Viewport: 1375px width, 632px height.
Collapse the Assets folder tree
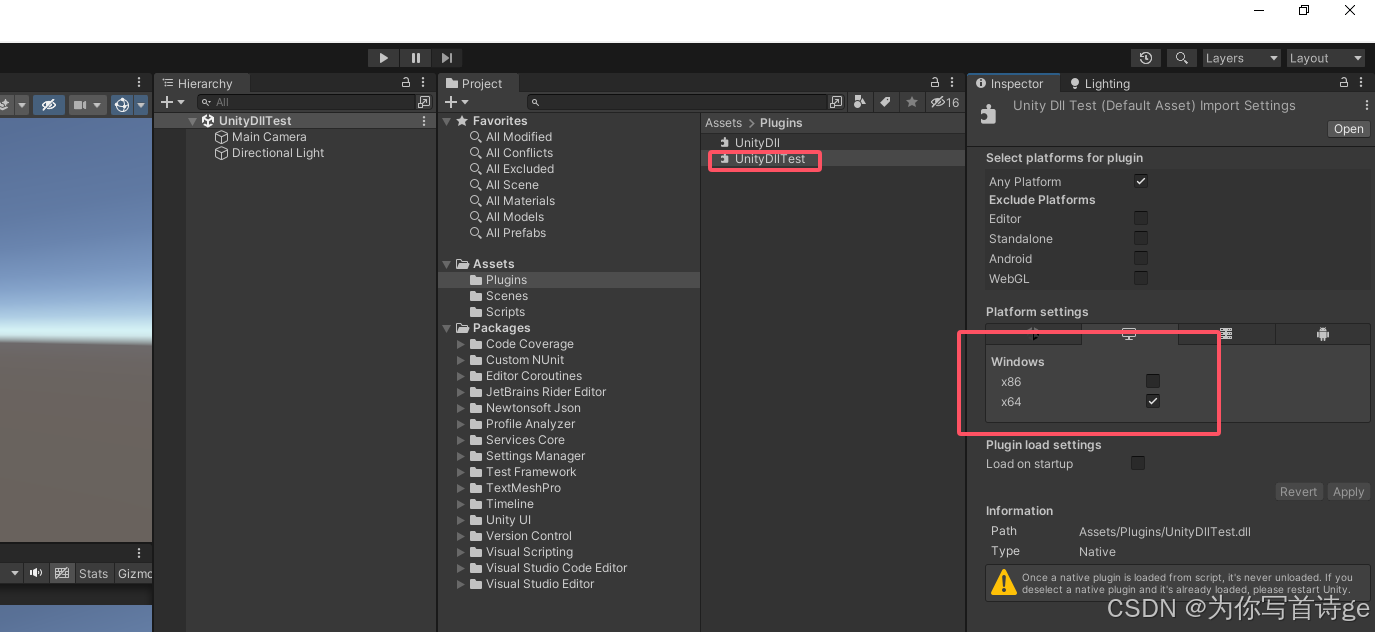[x=447, y=264]
